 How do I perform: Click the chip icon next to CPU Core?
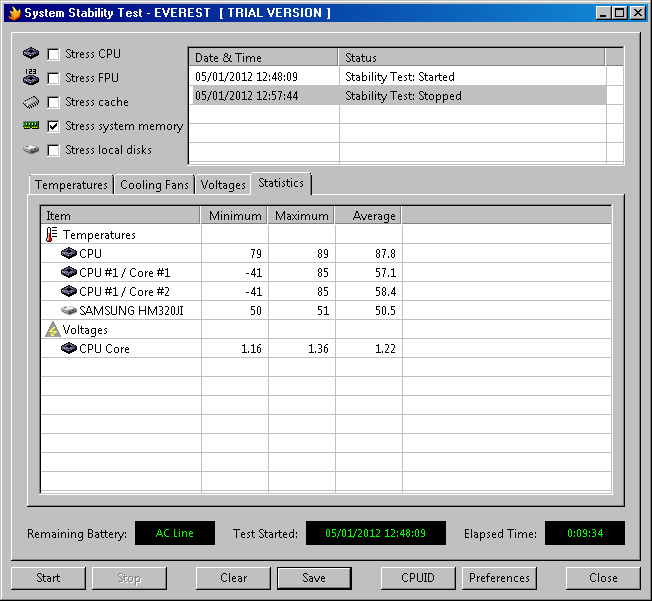[x=68, y=349]
